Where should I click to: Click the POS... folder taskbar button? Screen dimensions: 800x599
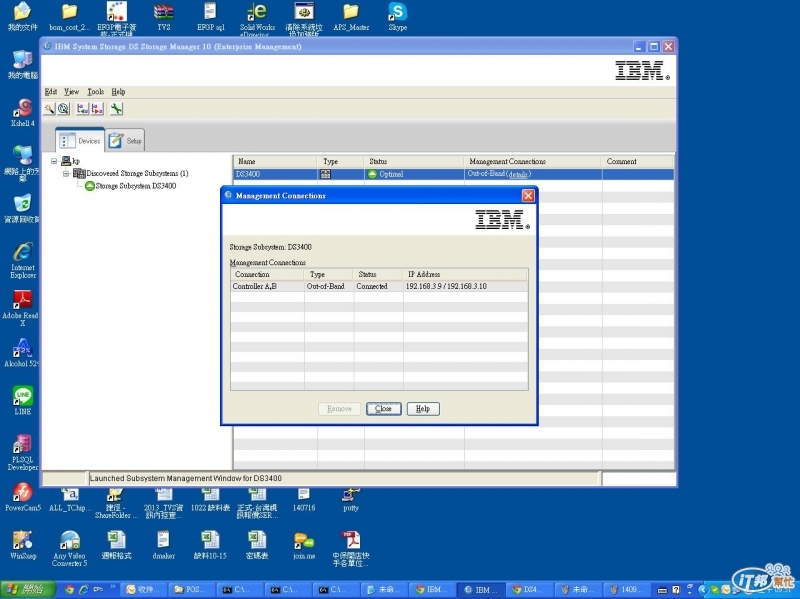[191, 590]
